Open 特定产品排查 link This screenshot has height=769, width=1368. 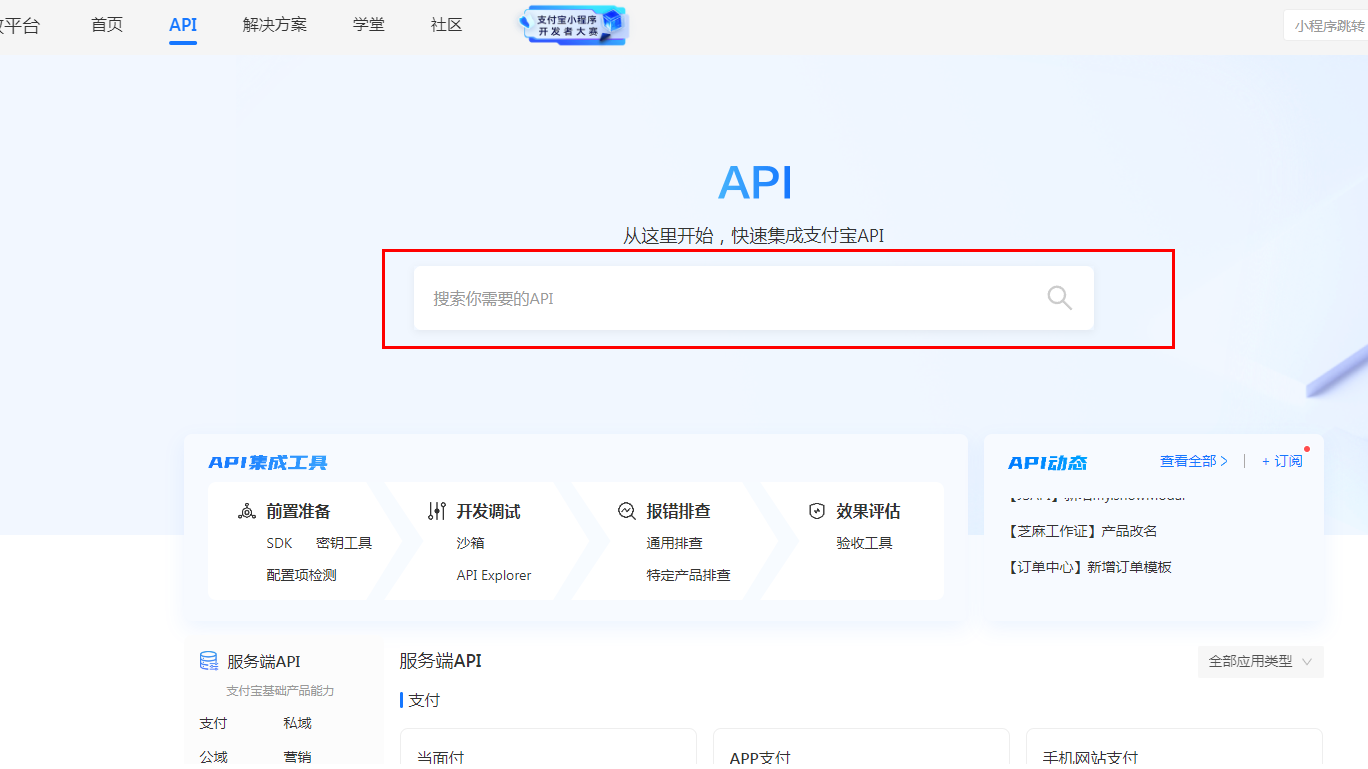[x=689, y=575]
